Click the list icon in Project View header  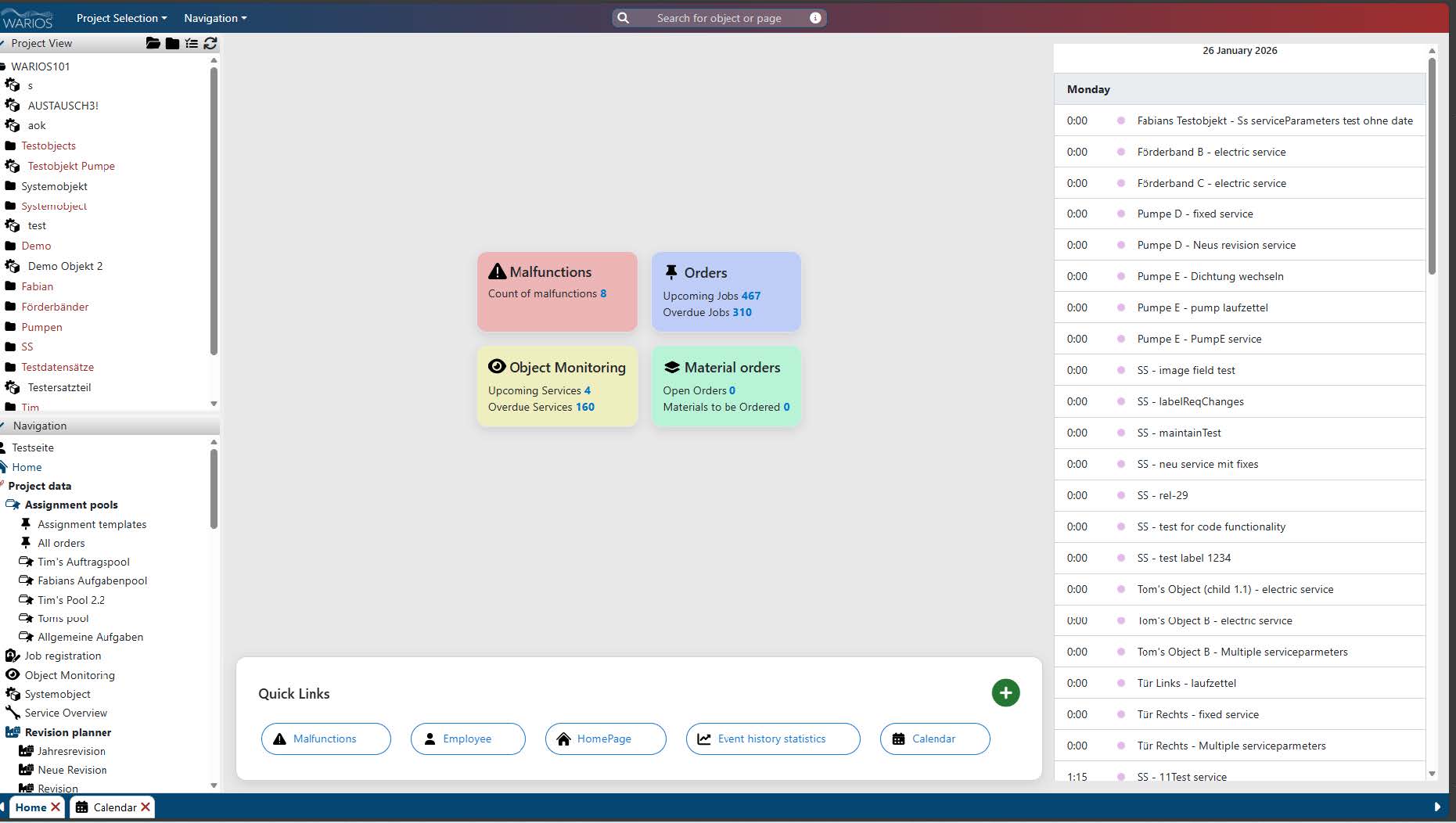click(x=192, y=43)
